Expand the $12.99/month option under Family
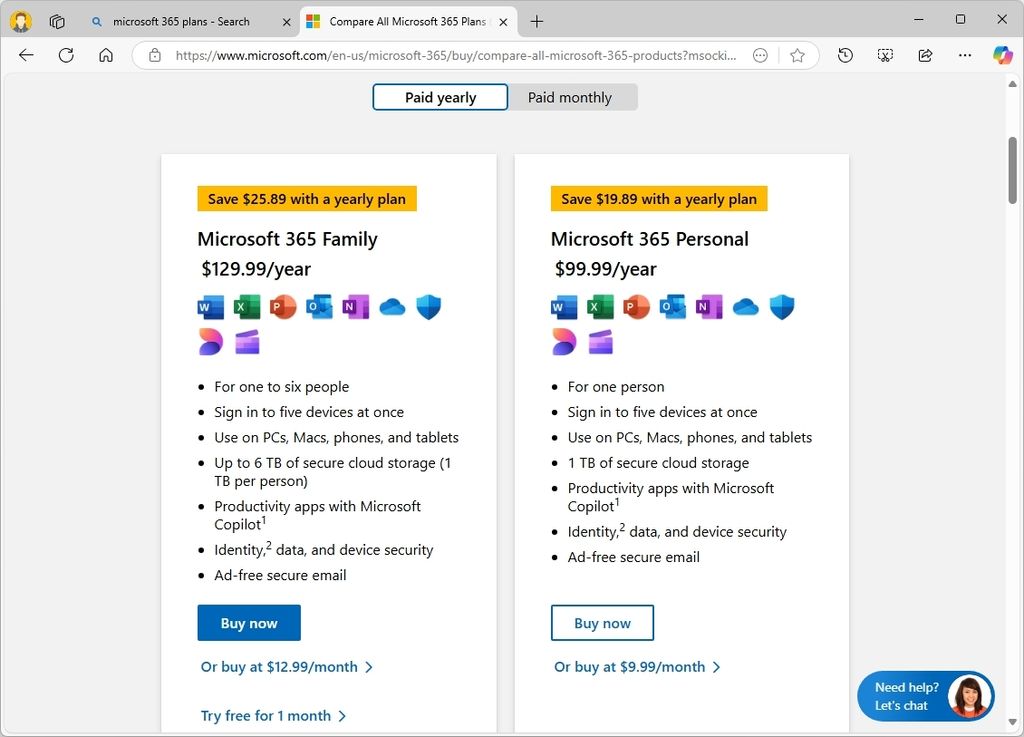The image size is (1024, 737). pos(287,666)
